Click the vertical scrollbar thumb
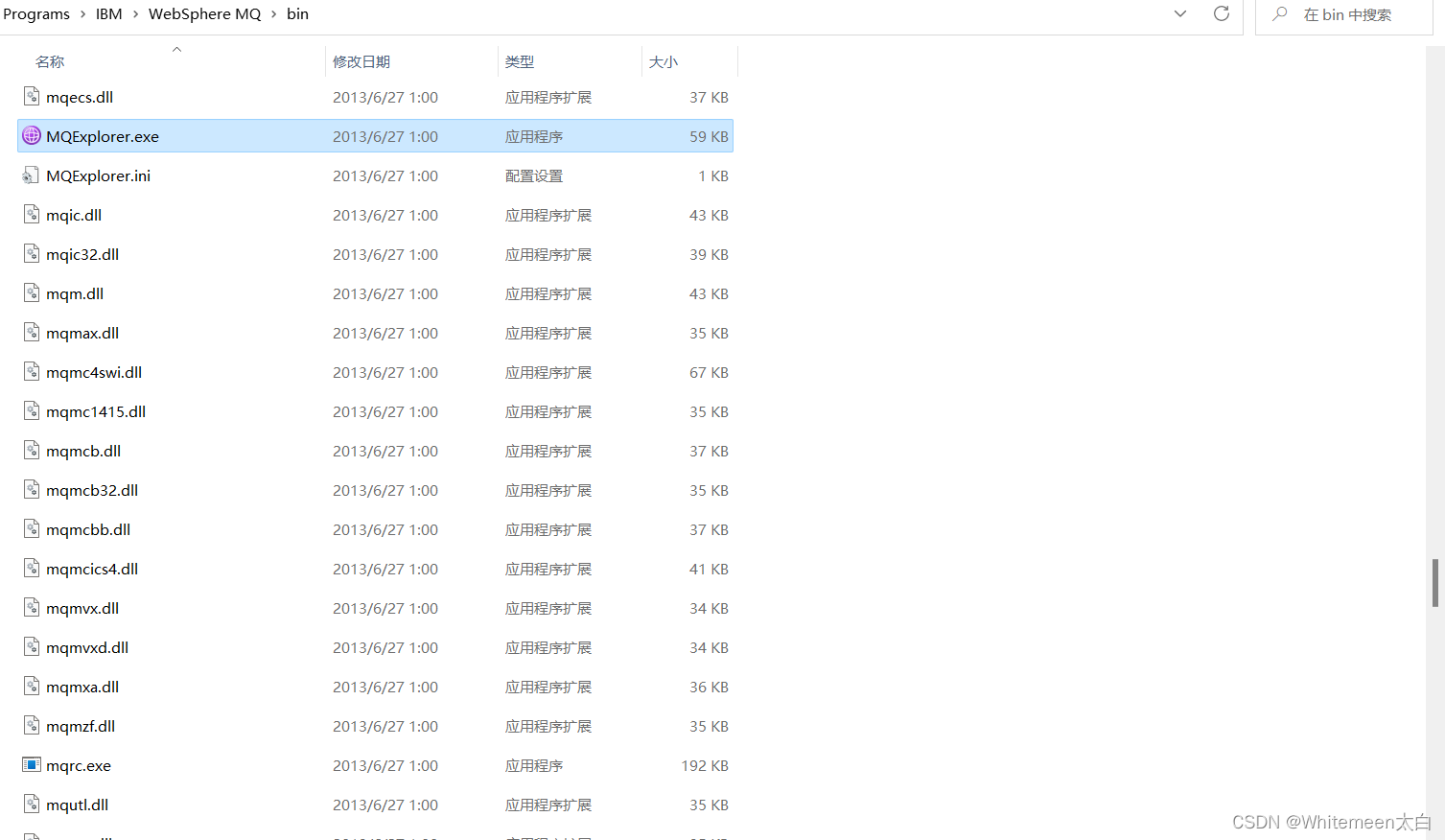This screenshot has height=840, width=1445. tap(1435, 583)
